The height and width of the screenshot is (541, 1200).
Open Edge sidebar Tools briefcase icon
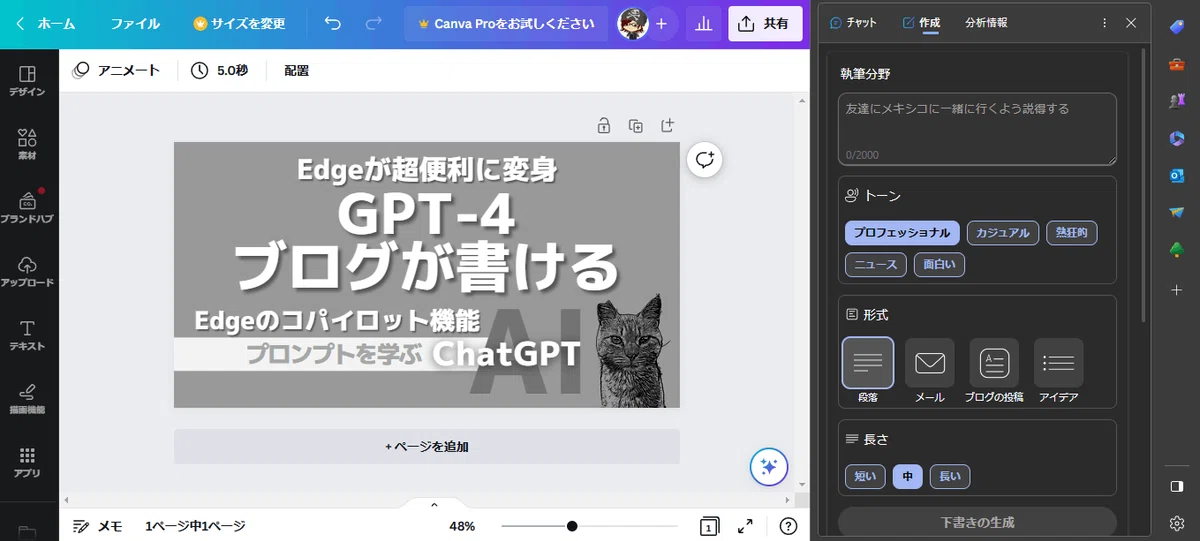1177,65
